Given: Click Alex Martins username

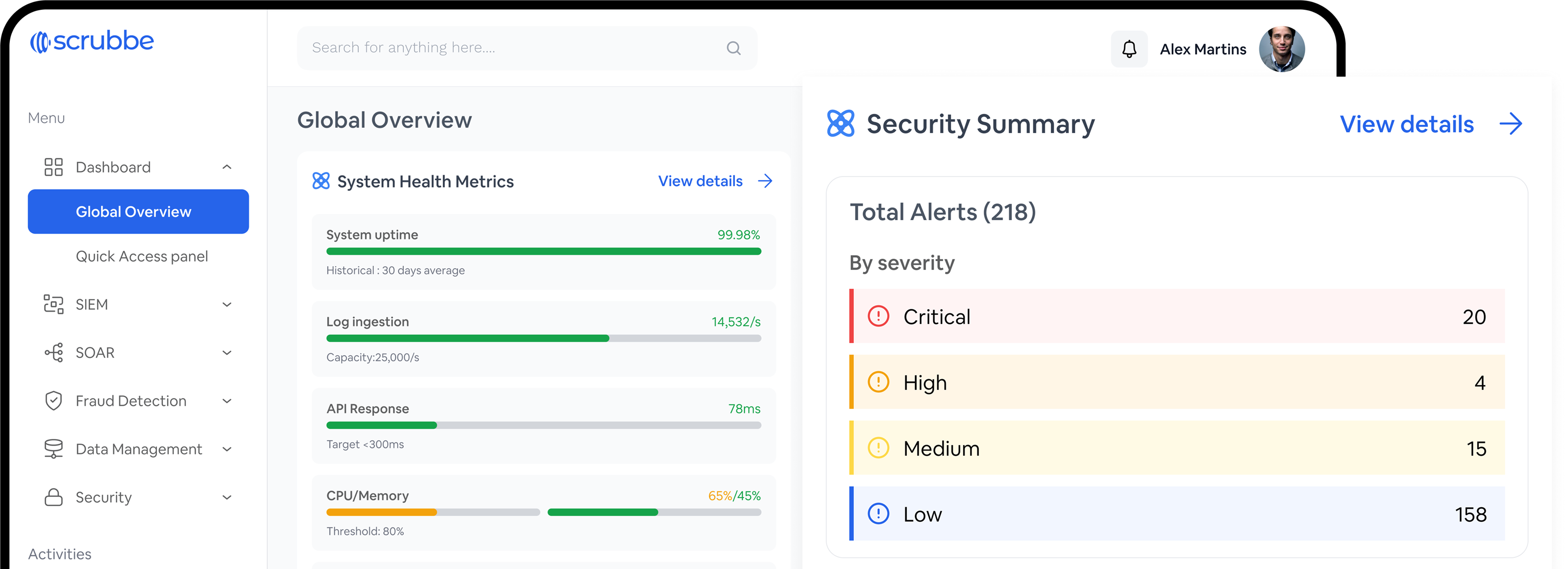Looking at the screenshot, I should (x=1203, y=49).
